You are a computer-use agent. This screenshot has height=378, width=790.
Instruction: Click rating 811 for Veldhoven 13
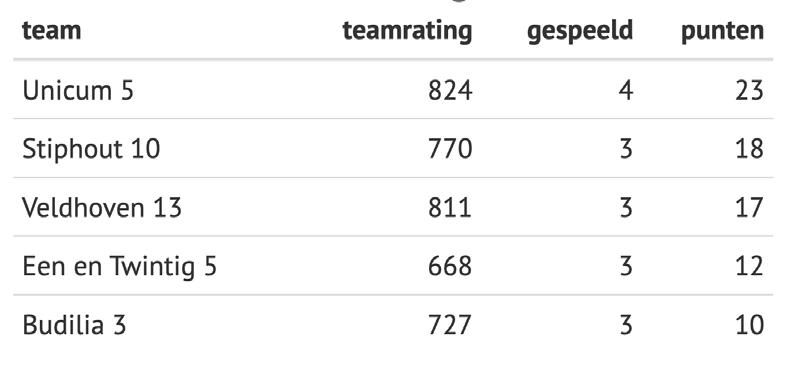[450, 208]
